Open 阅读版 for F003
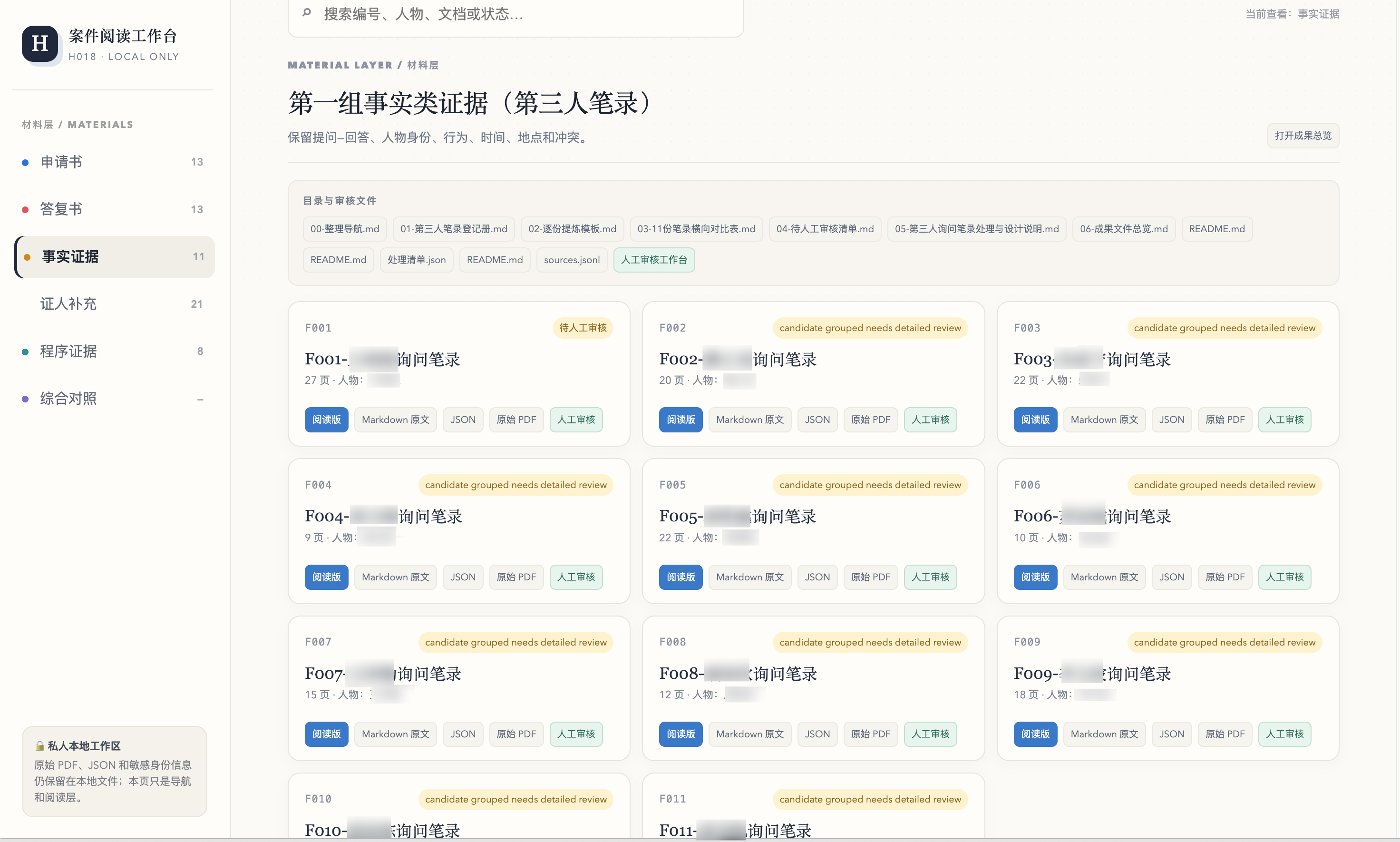 [1035, 420]
